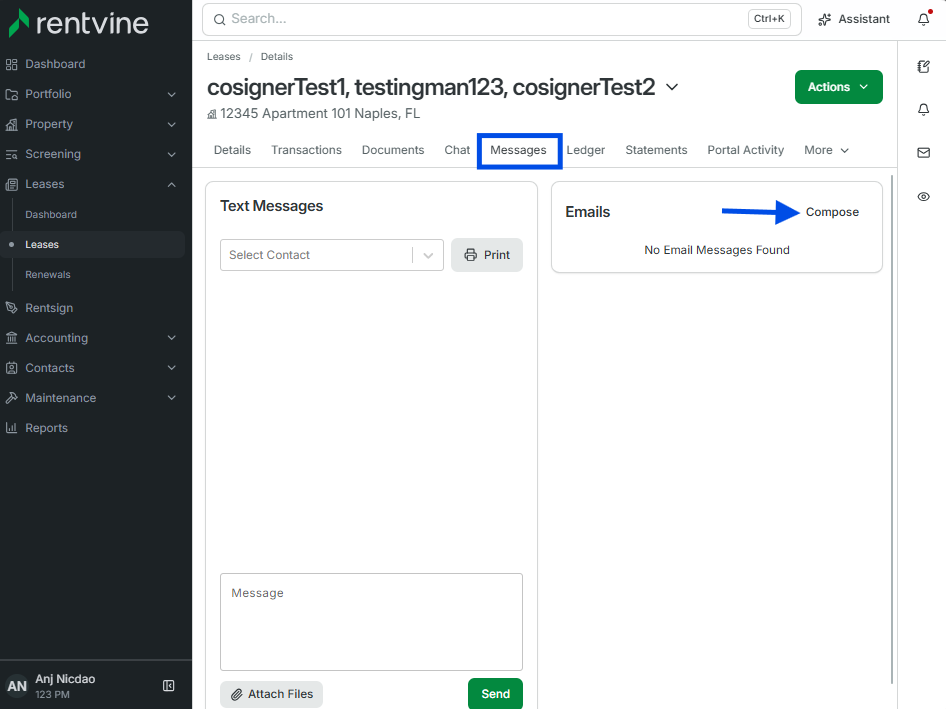This screenshot has height=709, width=946.
Task: Click the search magnifier icon
Action: click(220, 19)
